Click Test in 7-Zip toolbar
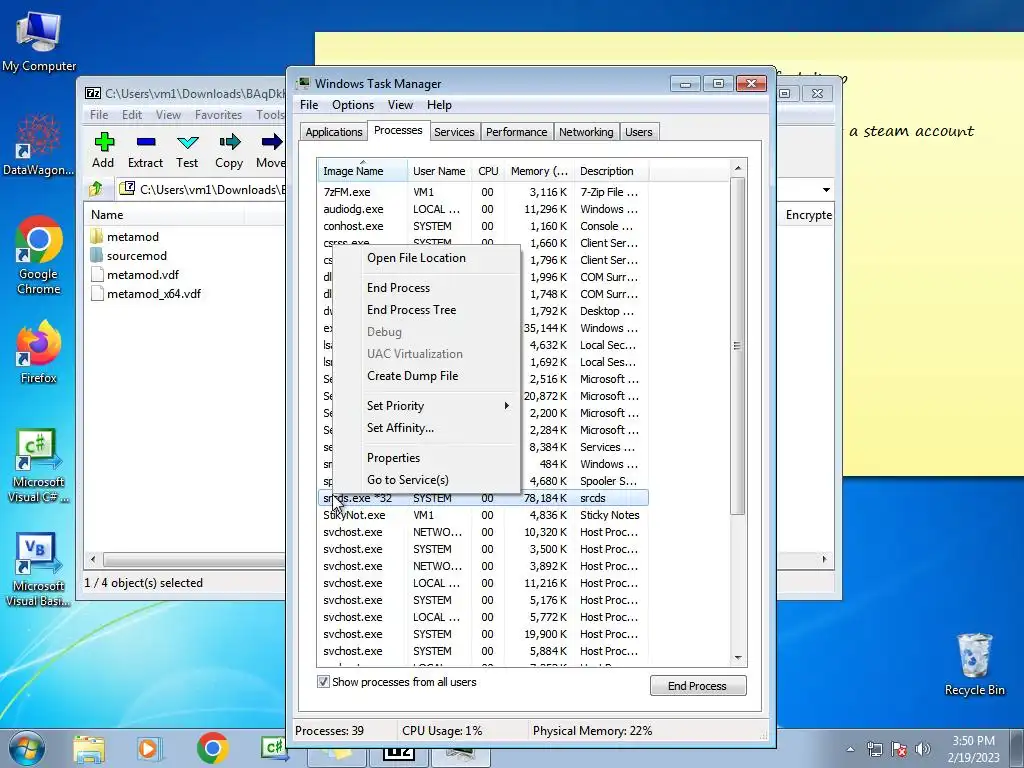Image resolution: width=1024 pixels, height=768 pixels. pos(187,151)
